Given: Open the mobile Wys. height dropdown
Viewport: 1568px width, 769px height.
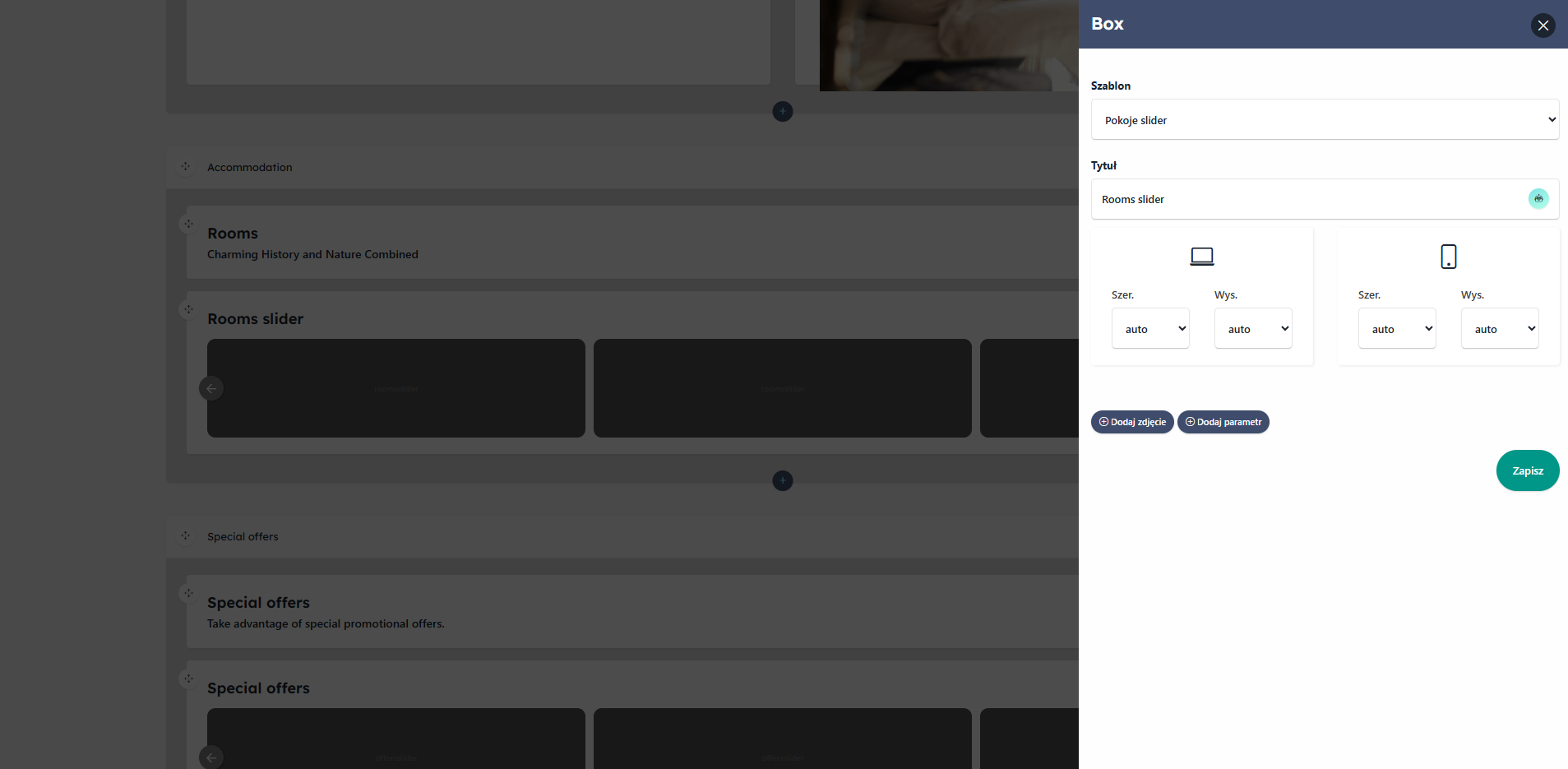Looking at the screenshot, I should pos(1499,329).
